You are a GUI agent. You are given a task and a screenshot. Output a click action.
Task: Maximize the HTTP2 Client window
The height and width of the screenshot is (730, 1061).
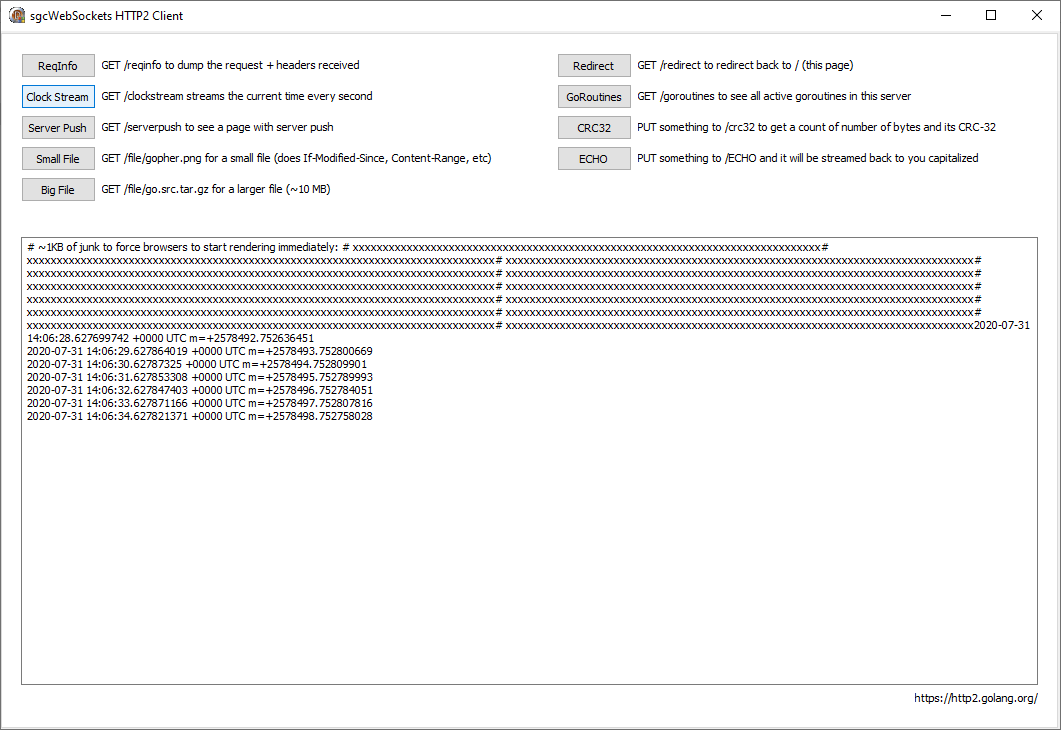pyautogui.click(x=991, y=15)
